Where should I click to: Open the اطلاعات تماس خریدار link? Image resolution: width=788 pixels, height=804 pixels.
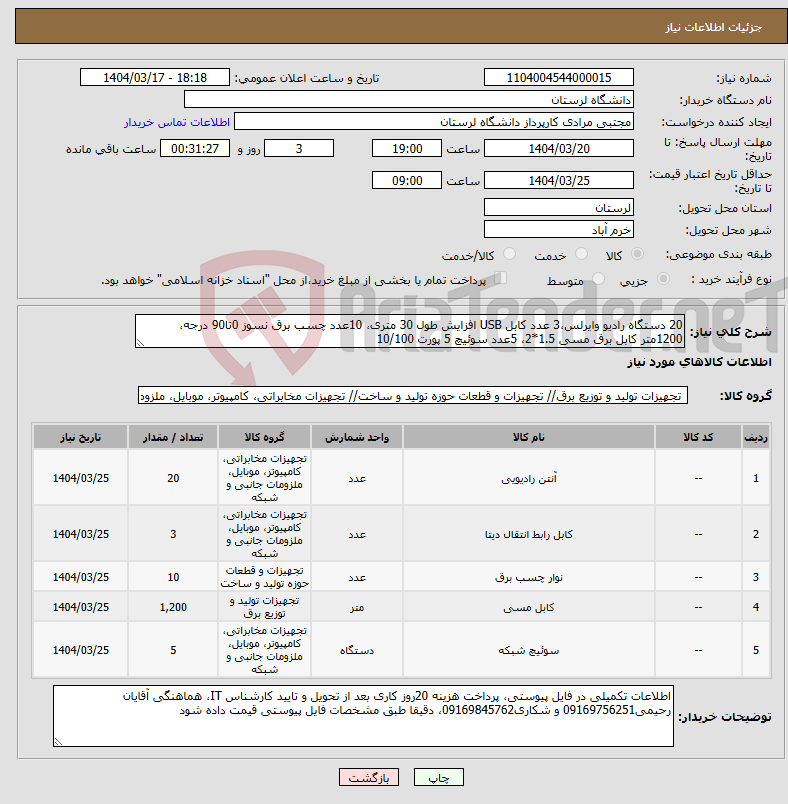tap(176, 122)
